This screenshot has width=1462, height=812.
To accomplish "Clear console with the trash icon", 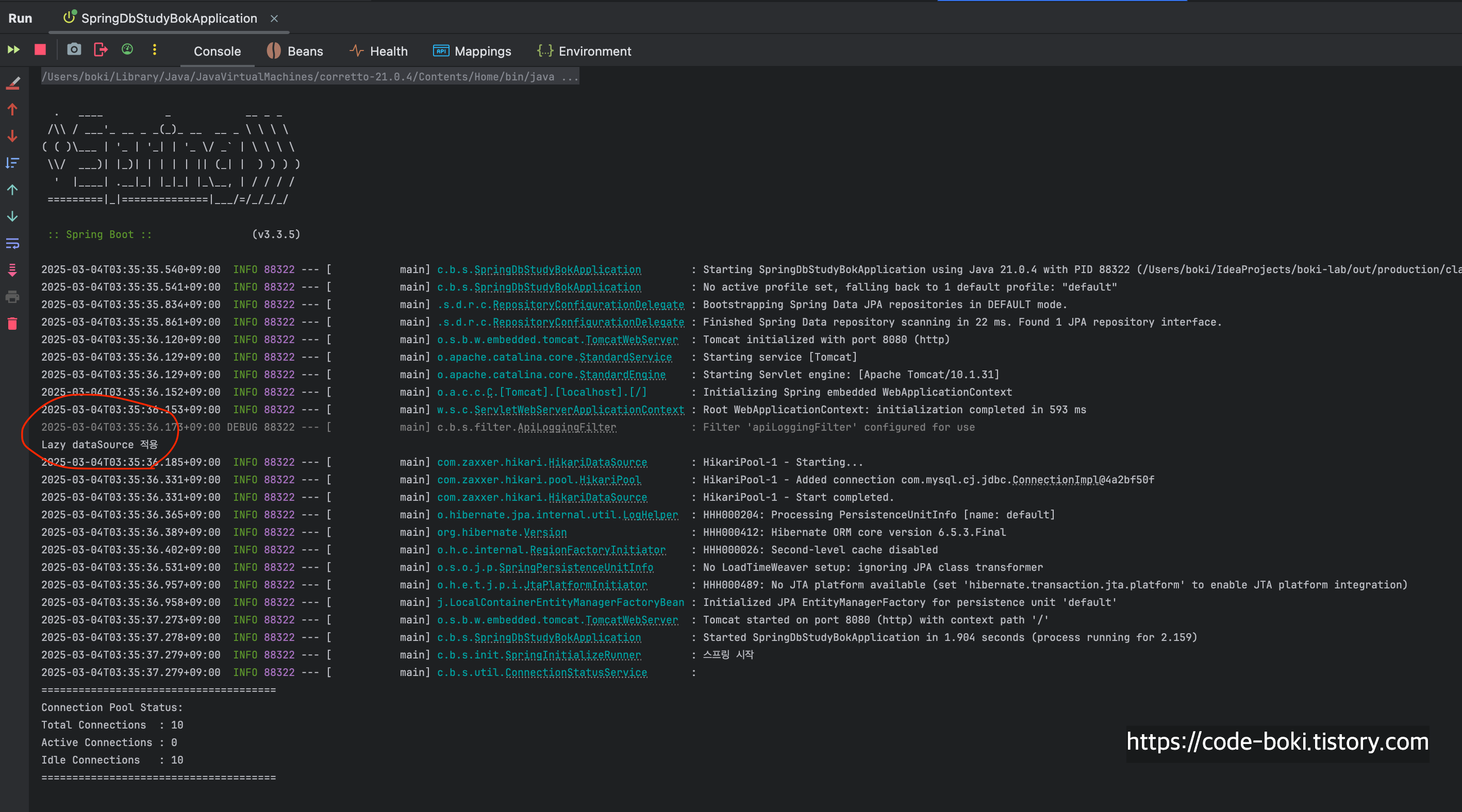I will coord(12,324).
